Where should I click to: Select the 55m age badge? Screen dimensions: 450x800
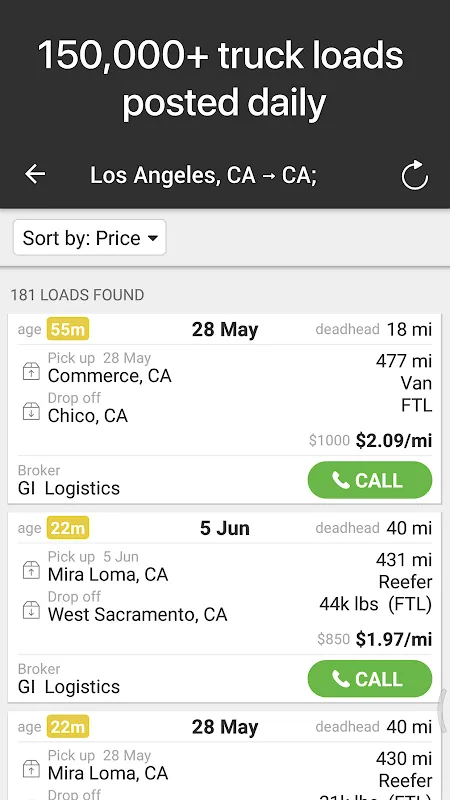pos(68,329)
